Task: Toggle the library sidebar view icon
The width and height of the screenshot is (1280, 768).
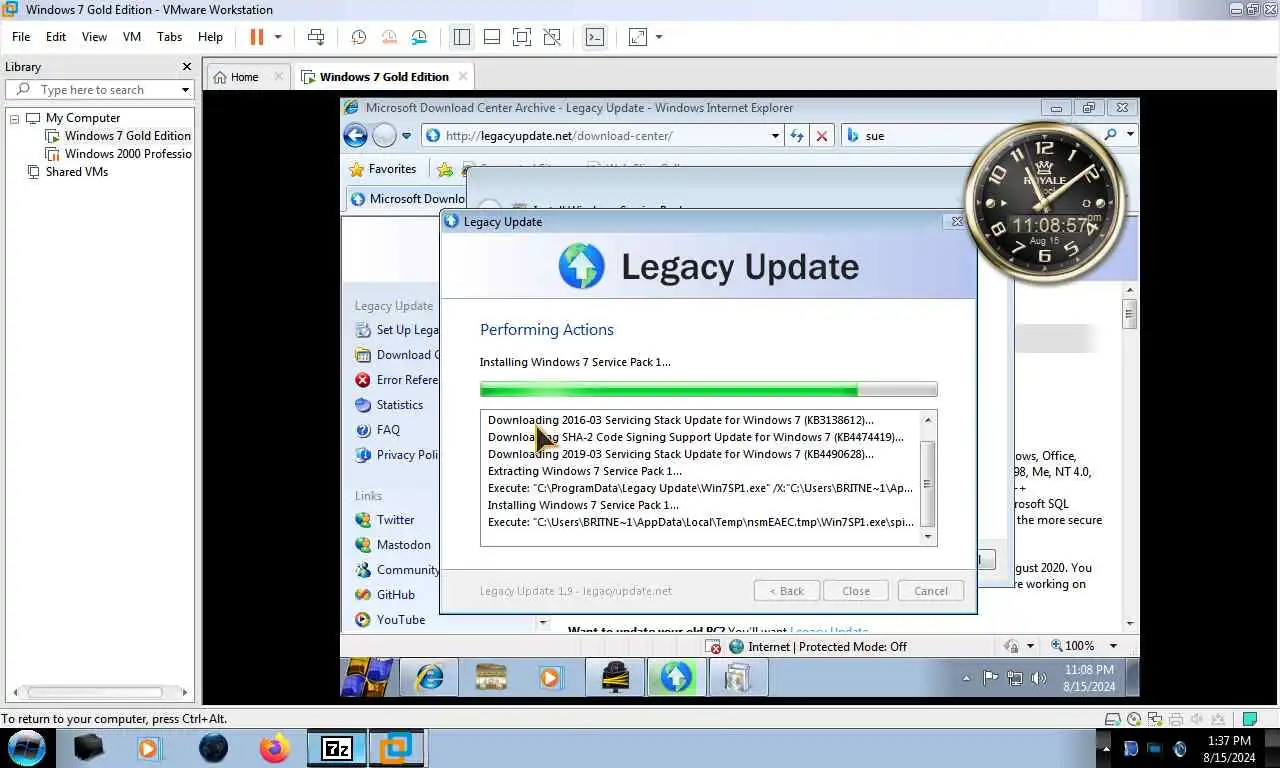Action: point(461,37)
